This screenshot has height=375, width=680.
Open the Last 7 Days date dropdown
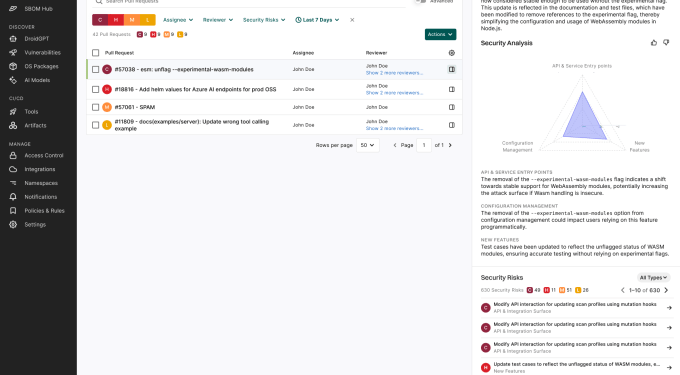tap(317, 20)
